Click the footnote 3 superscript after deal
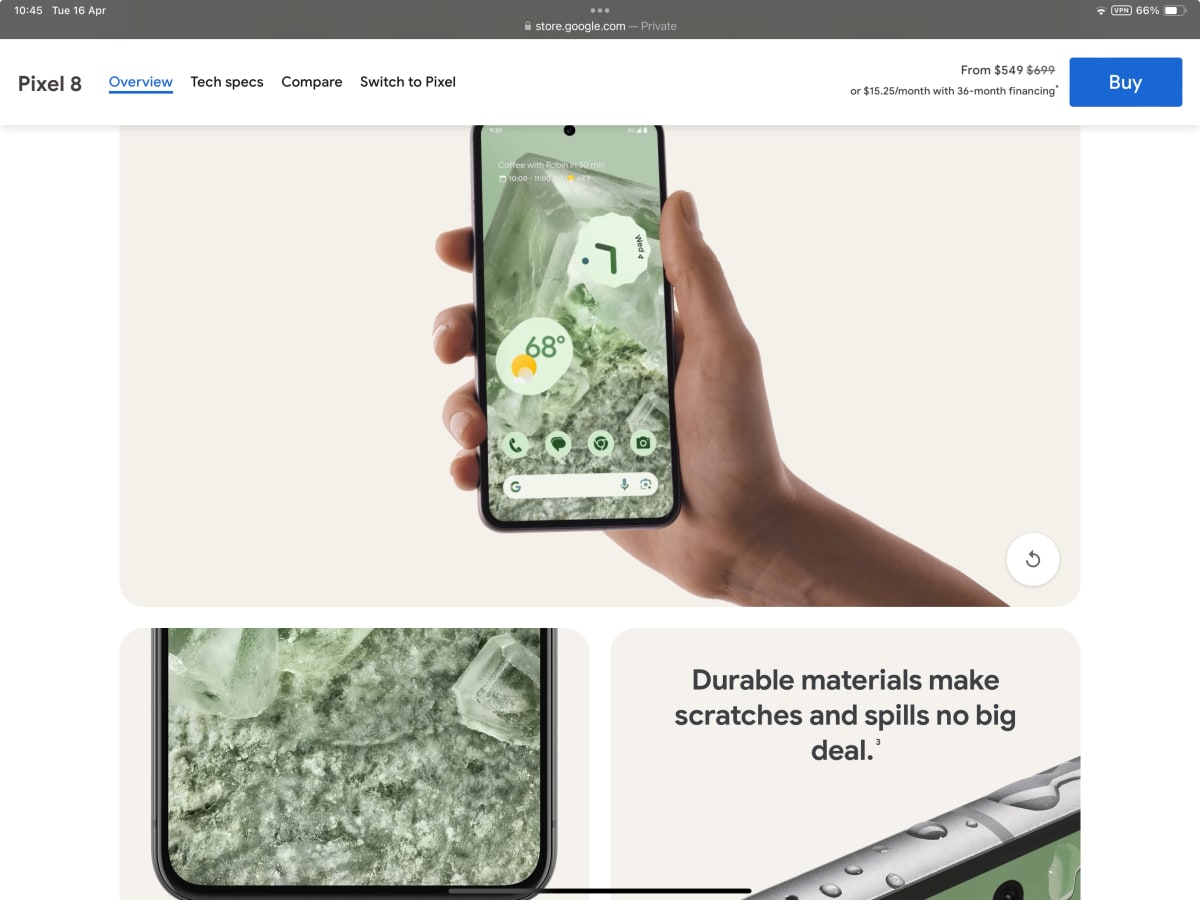The image size is (1200, 900). pos(878,742)
